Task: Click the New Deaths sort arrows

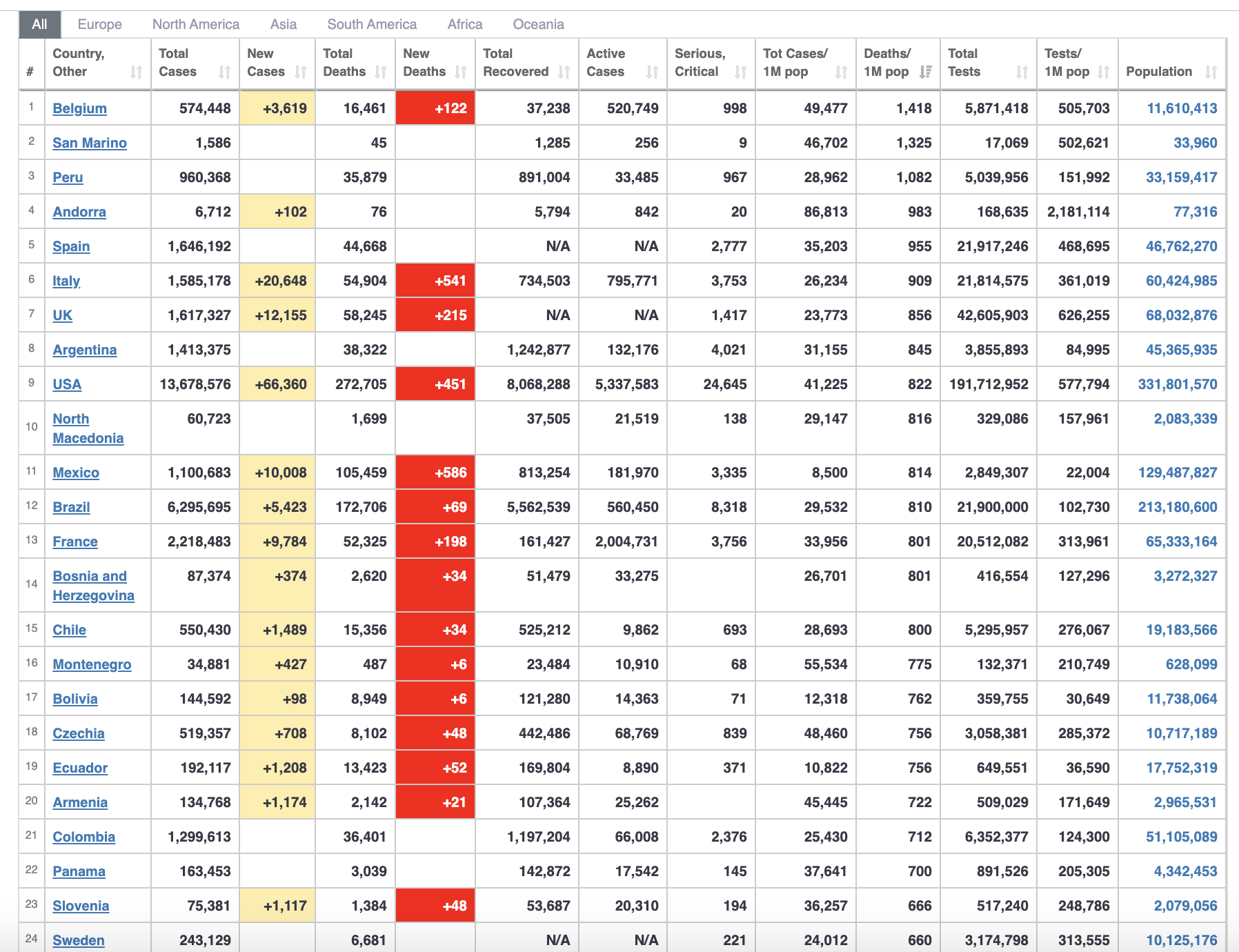Action: pos(460,72)
